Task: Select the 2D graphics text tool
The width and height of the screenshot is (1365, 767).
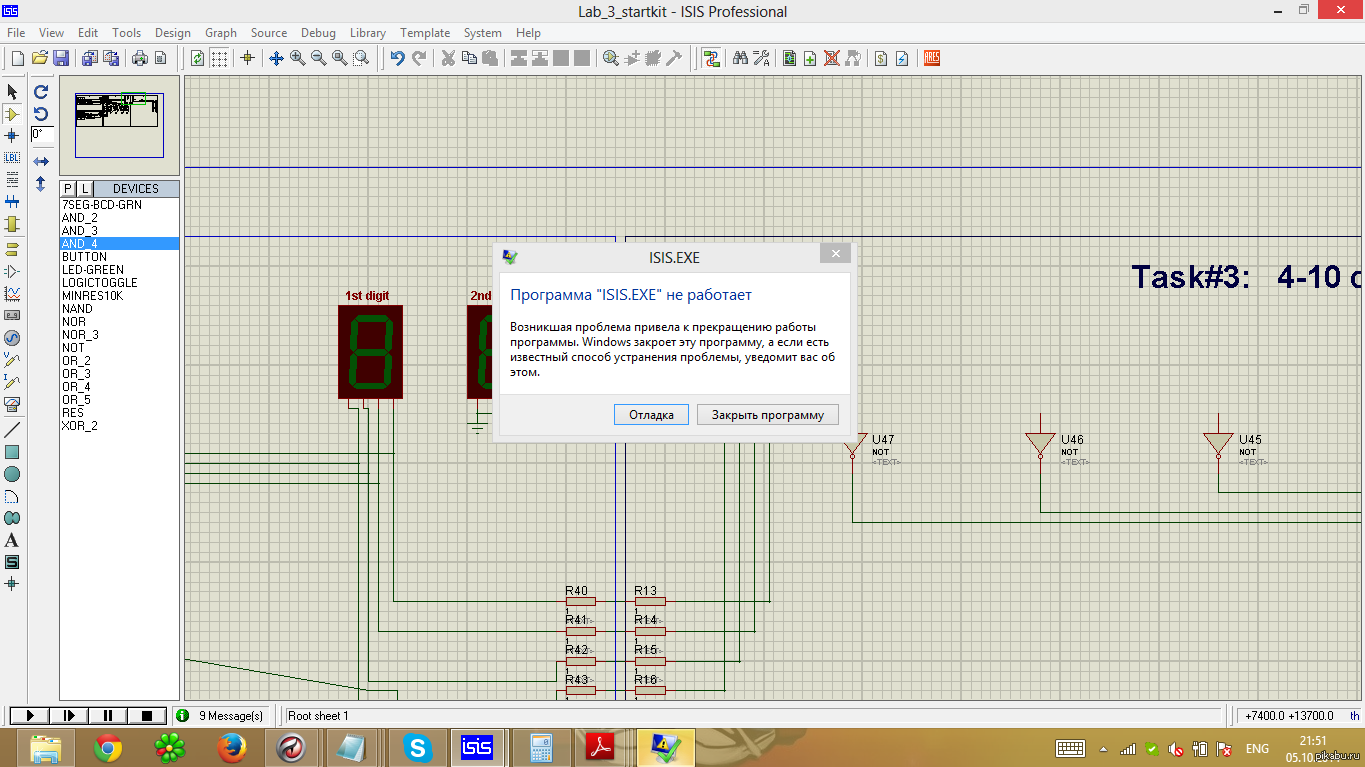Action: click(x=12, y=540)
